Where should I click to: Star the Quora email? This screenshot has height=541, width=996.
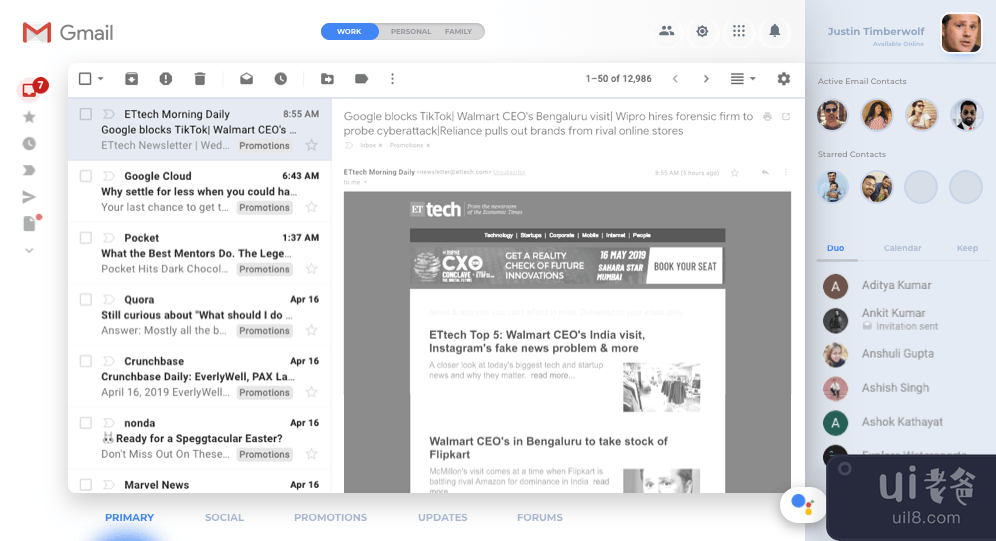(x=311, y=330)
